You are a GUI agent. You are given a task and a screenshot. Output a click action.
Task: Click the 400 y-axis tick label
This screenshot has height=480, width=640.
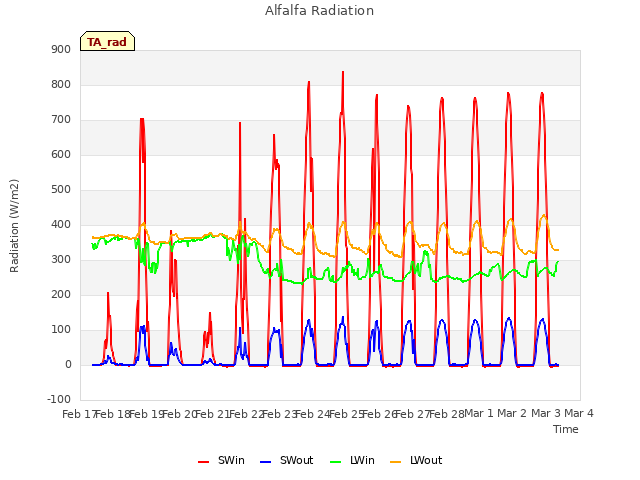(x=61, y=224)
